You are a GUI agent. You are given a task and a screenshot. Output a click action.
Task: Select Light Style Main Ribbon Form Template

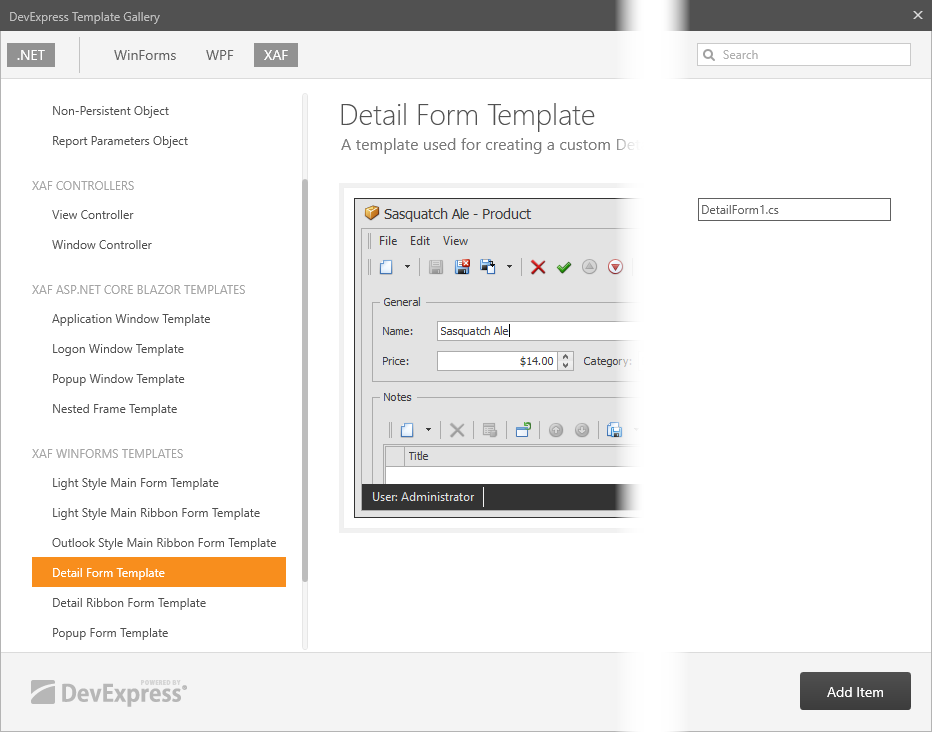156,513
